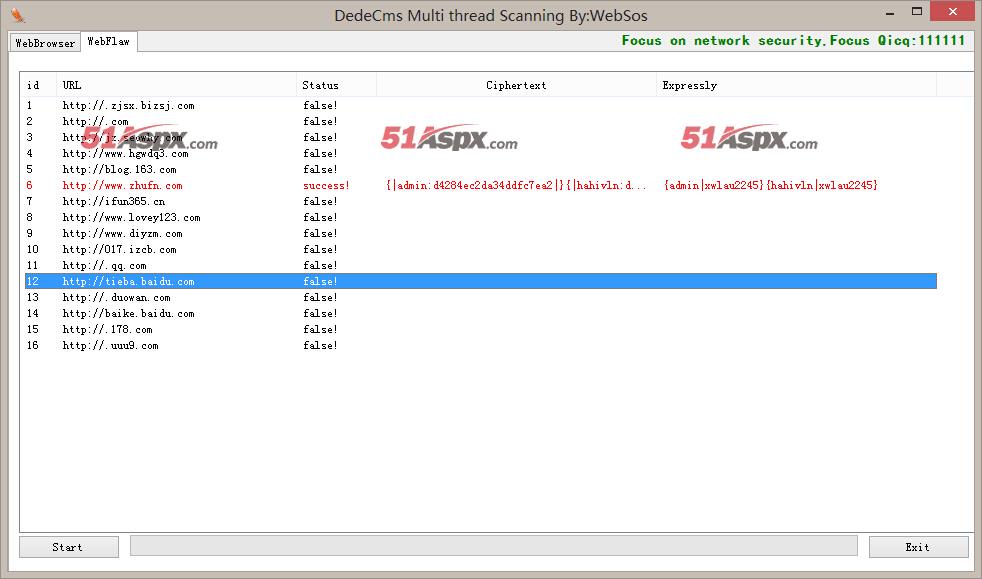This screenshot has height=579, width=982.
Task: Click highlighted row http://tieba.baidu.com
Action: tap(480, 281)
